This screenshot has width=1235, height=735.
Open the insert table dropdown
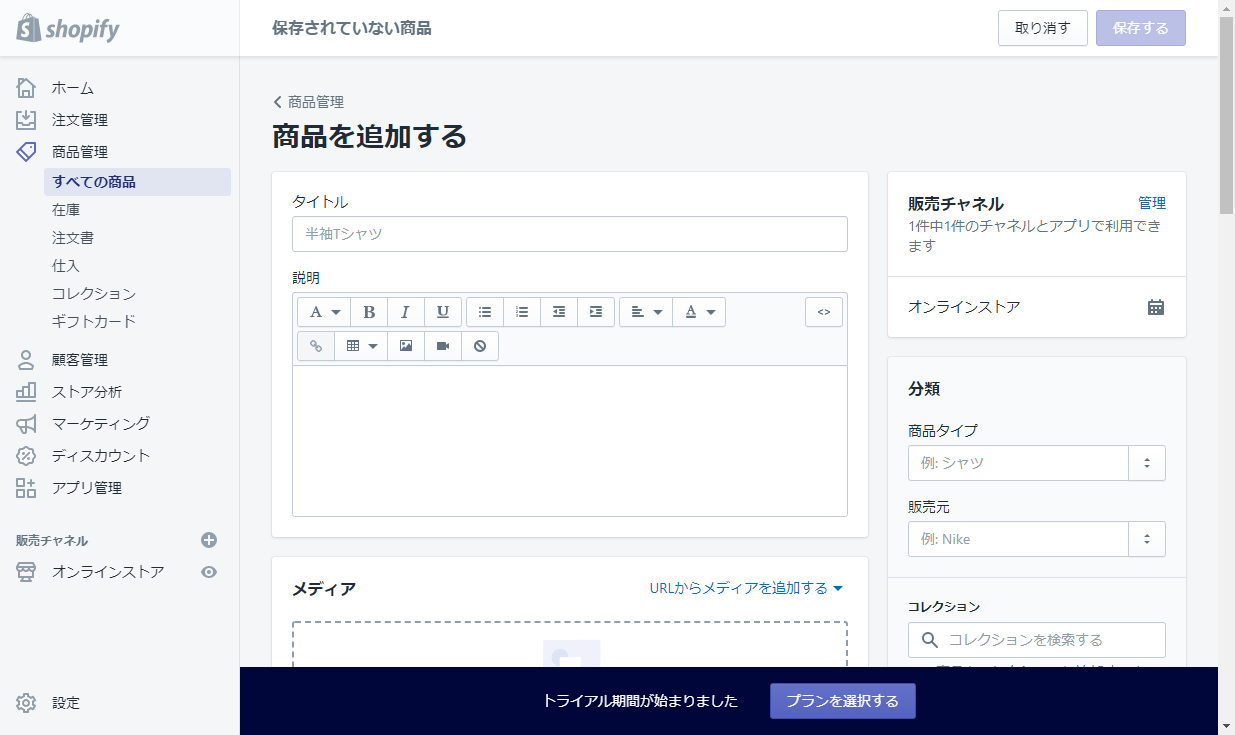361,346
